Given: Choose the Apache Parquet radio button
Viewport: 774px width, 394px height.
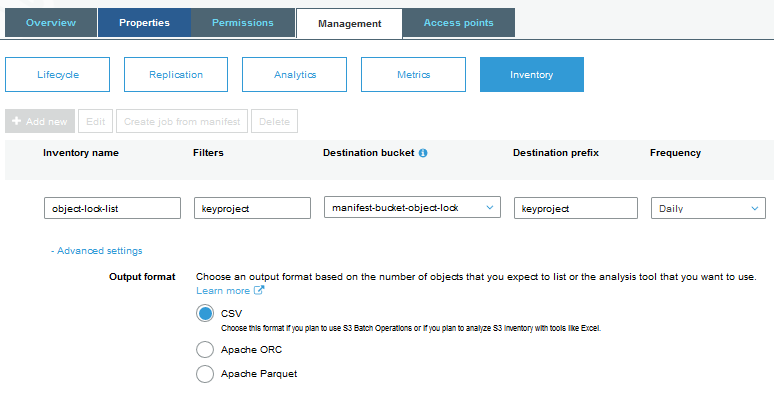Looking at the screenshot, I should pyautogui.click(x=205, y=374).
